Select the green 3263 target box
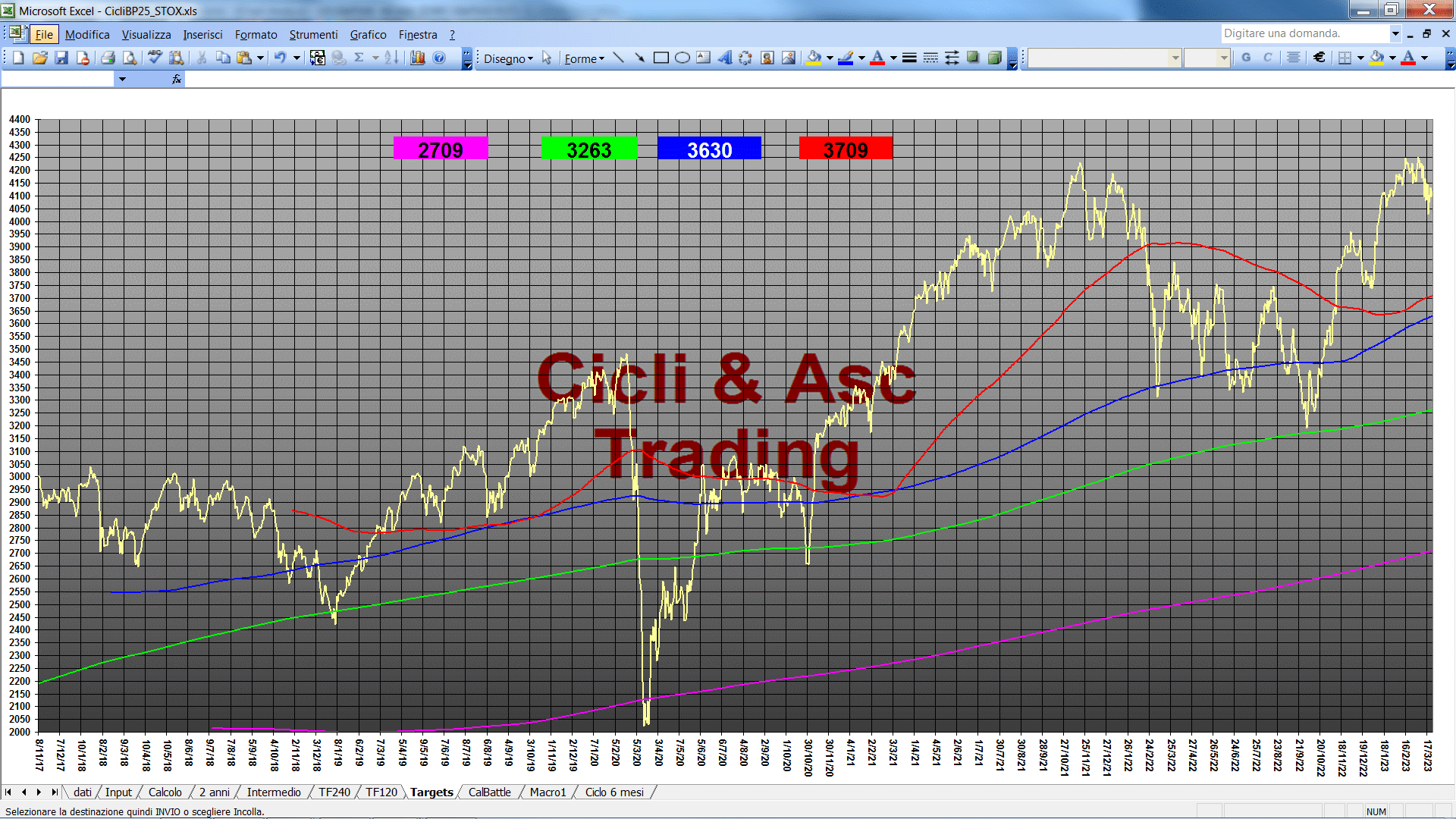Viewport: 1456px width, 819px height. click(589, 149)
